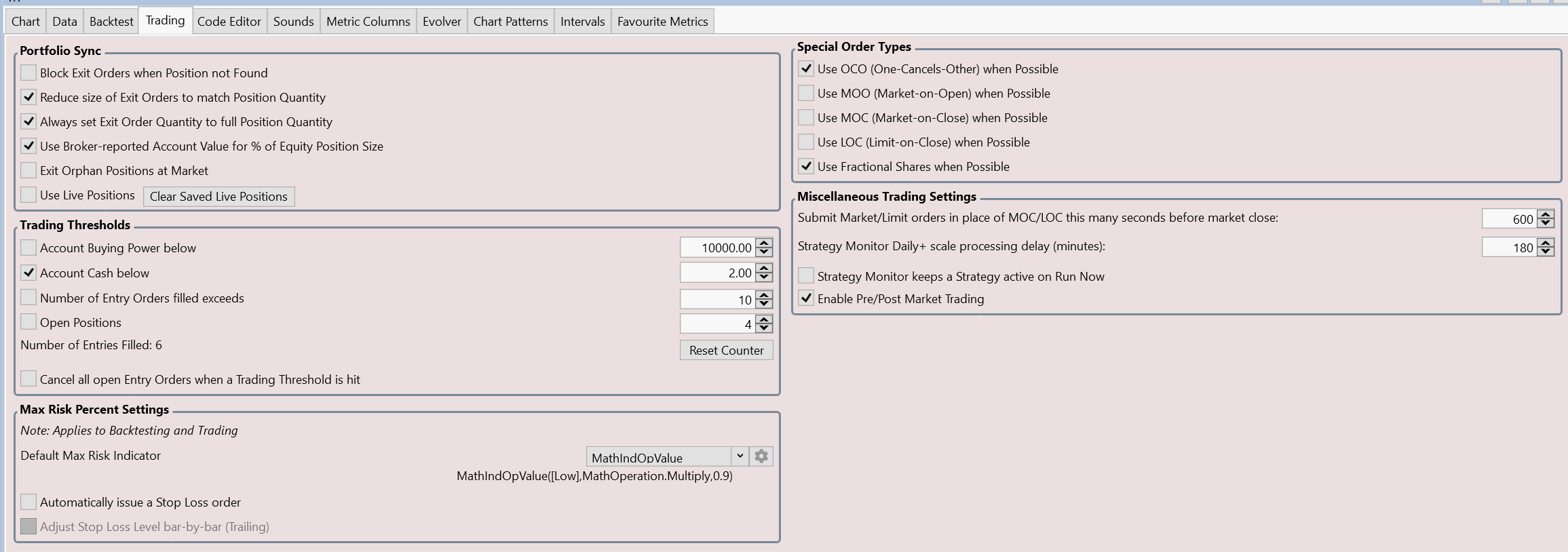Enable Automatically issue a Stop Loss order
The width and height of the screenshot is (1568, 552).
(x=28, y=502)
